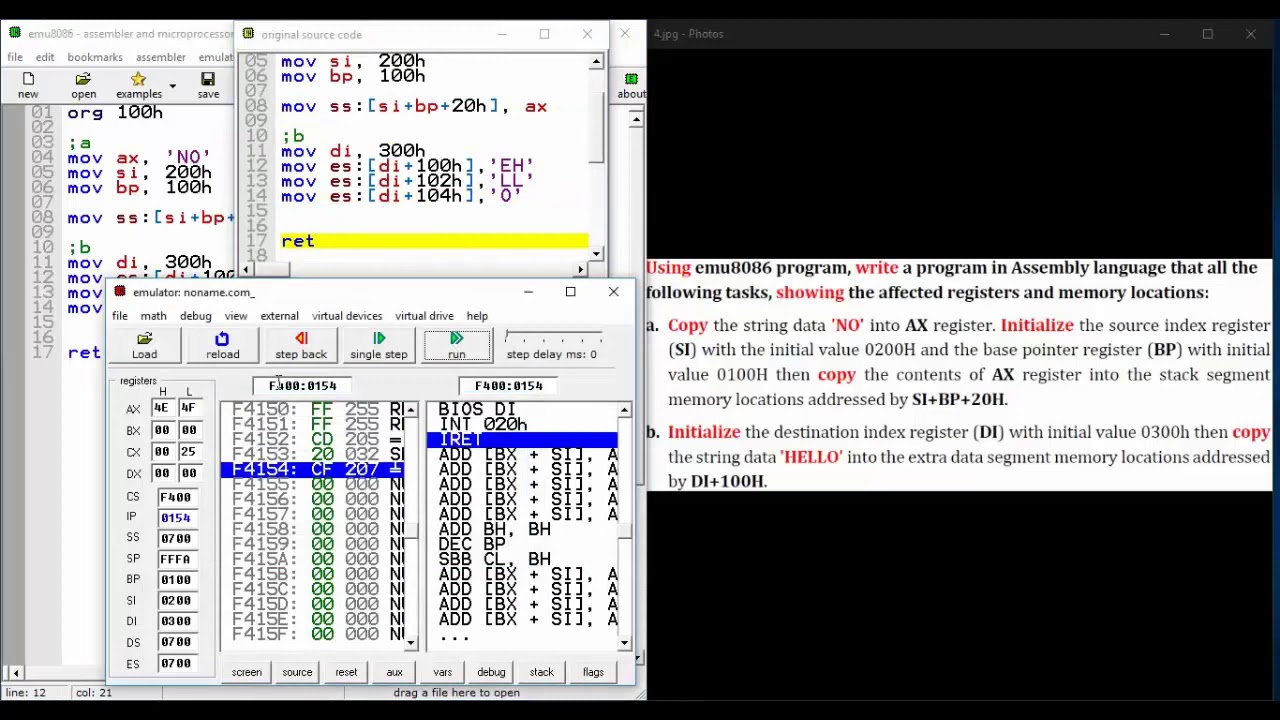This screenshot has width=1280, height=720.
Task: Open the virtual devices menu
Action: click(x=347, y=316)
